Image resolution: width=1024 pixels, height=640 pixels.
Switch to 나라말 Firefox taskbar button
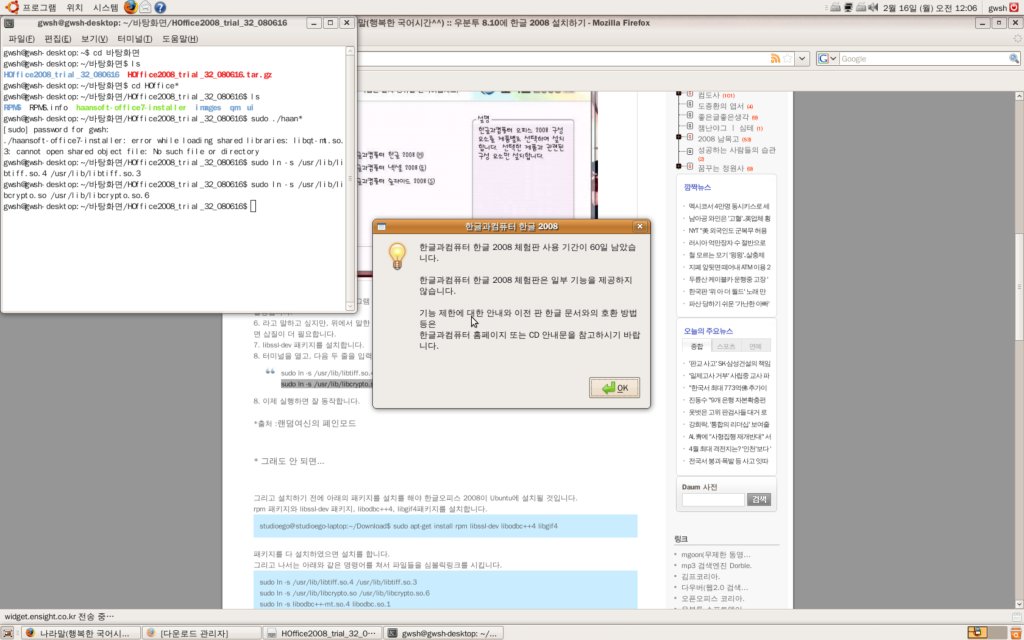tap(80, 633)
